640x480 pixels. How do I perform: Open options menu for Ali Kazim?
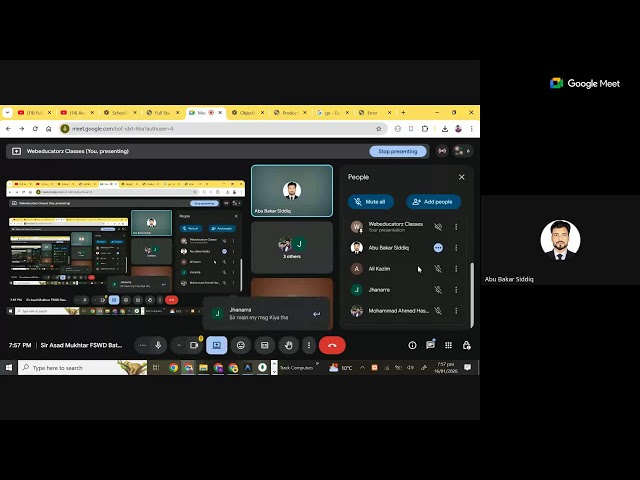click(x=456, y=269)
